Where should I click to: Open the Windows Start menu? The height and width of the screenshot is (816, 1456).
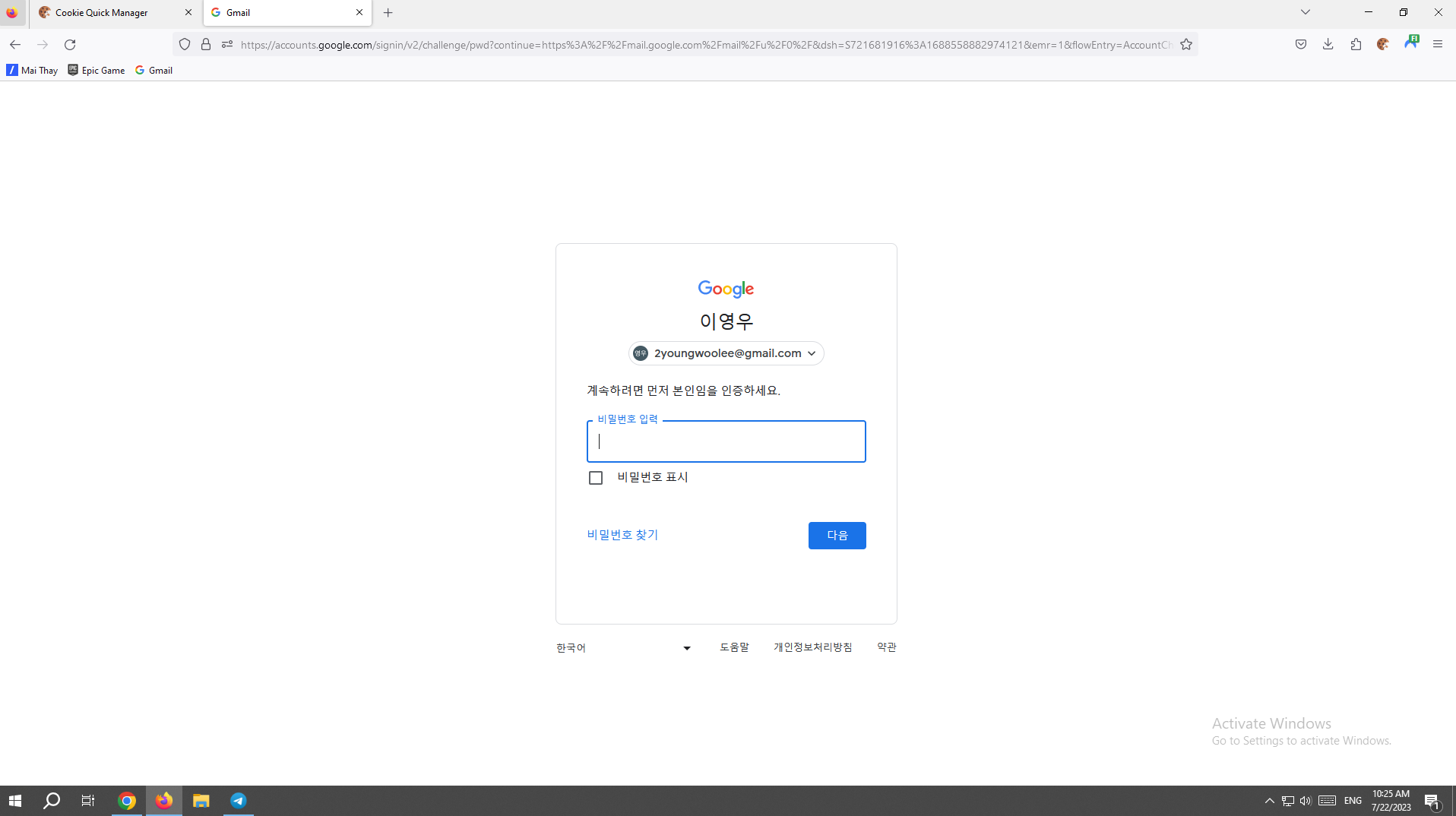[x=15, y=801]
